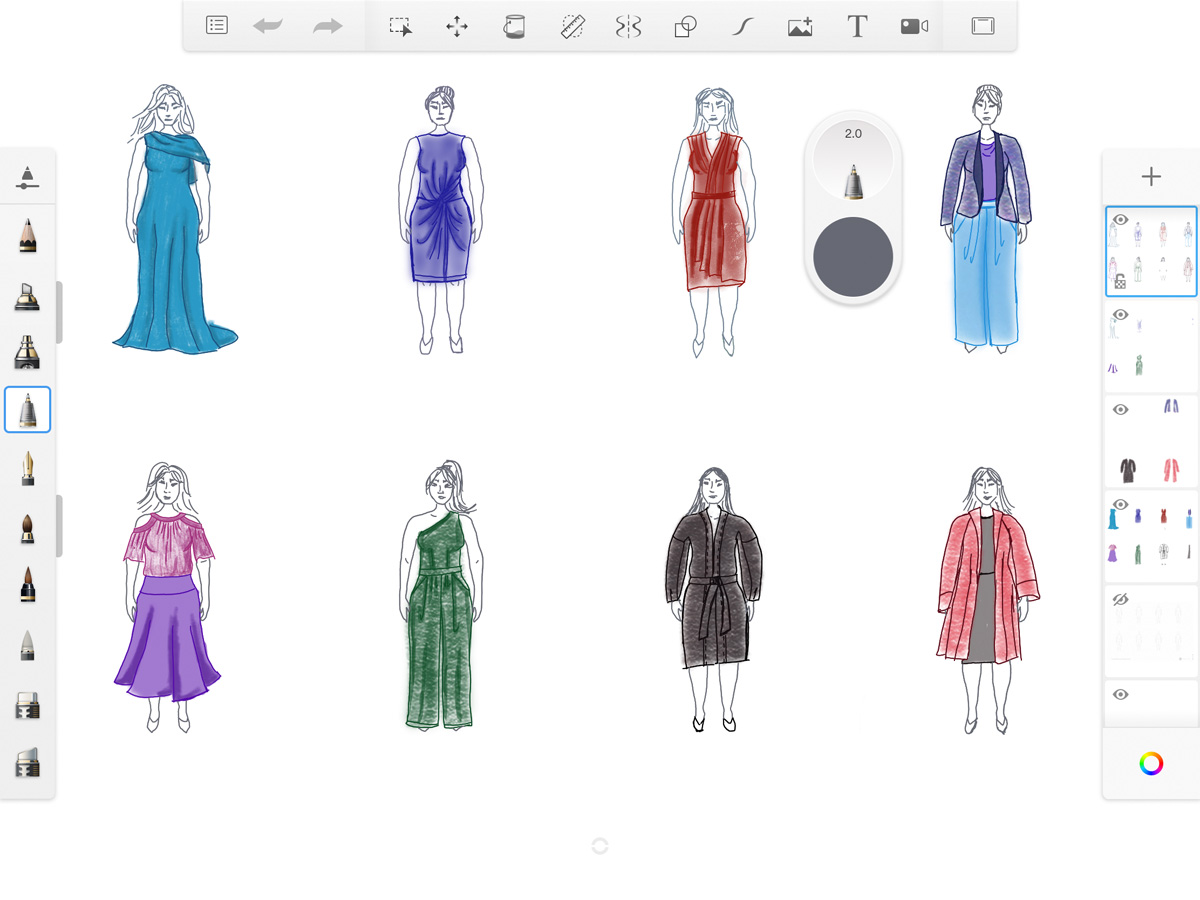Open the ruler tool
The width and height of the screenshot is (1200, 900).
click(571, 26)
